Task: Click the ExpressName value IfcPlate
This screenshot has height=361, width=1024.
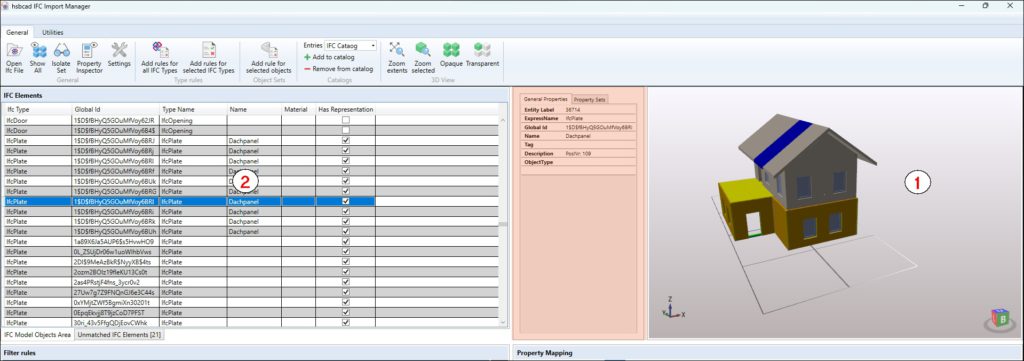Action: tap(573, 118)
